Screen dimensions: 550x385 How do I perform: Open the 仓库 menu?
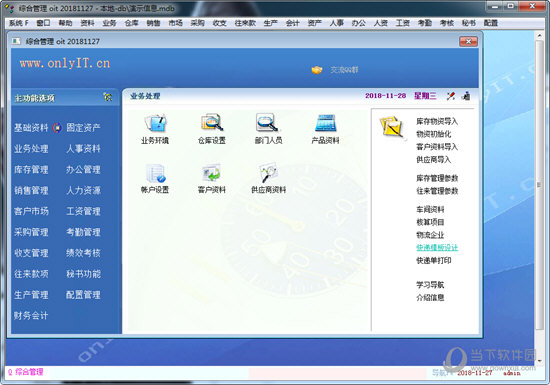(131, 23)
